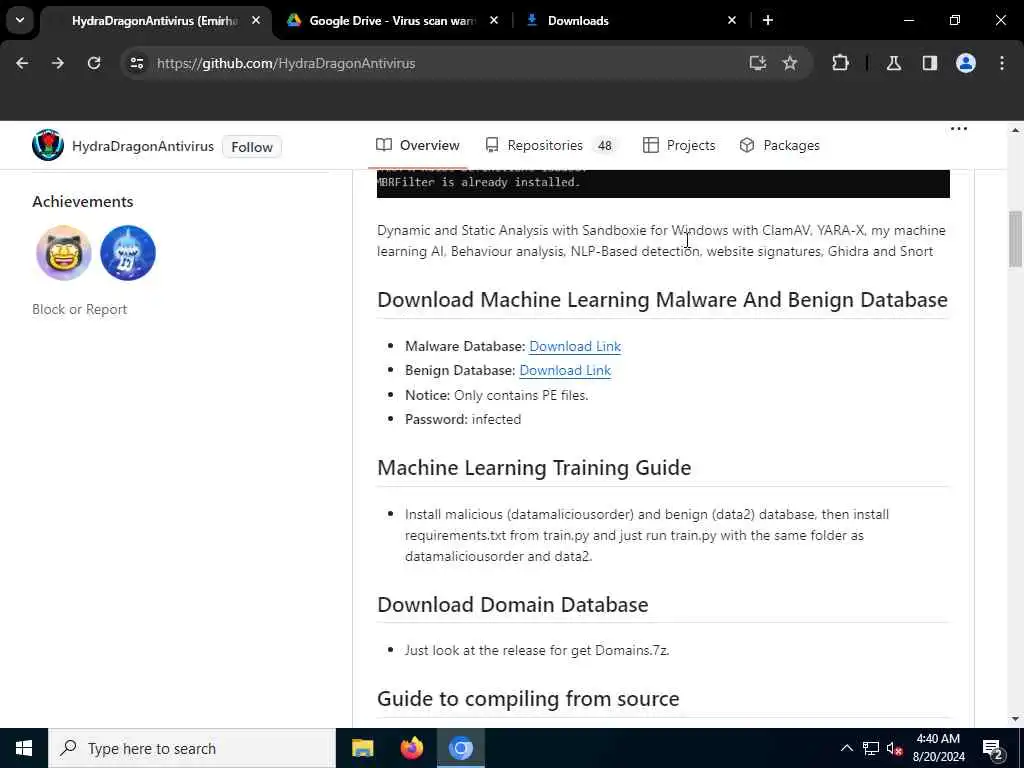Open the Repositories tab with 48 repos
1024x768 pixels.
click(x=551, y=145)
